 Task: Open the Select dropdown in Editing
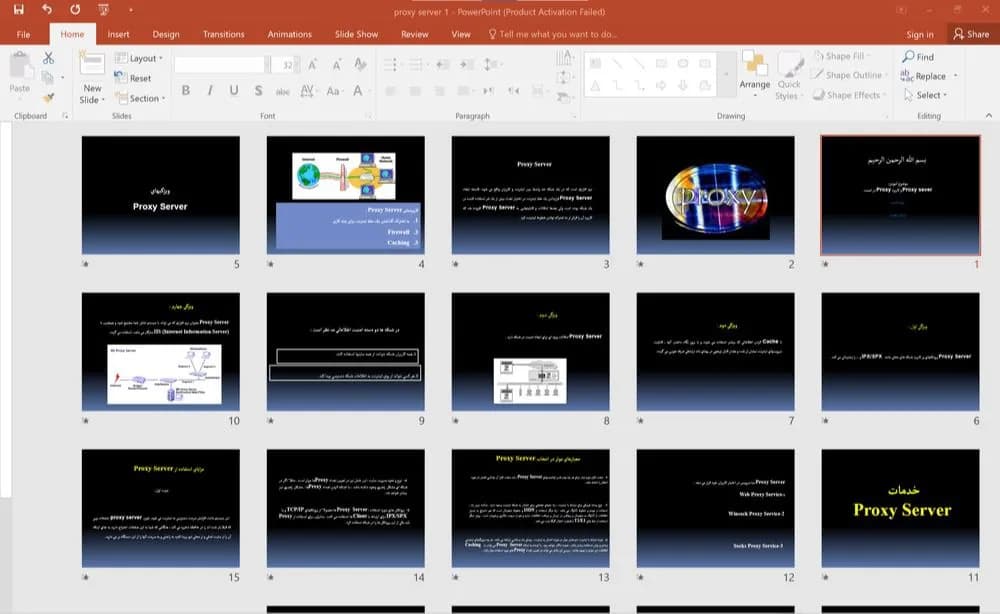(925, 95)
